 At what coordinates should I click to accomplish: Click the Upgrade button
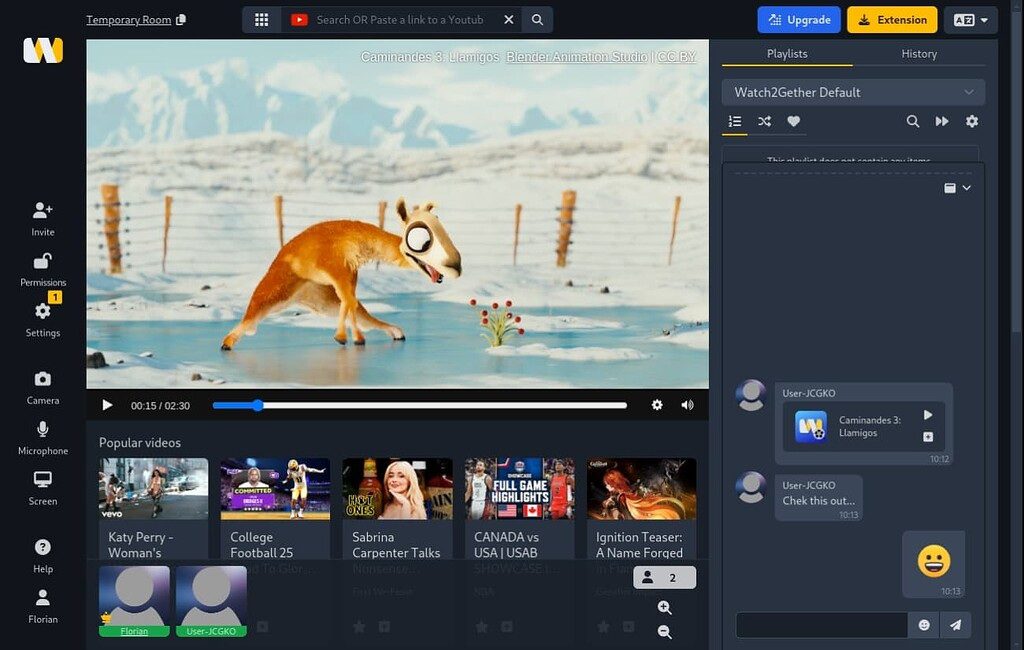click(799, 20)
